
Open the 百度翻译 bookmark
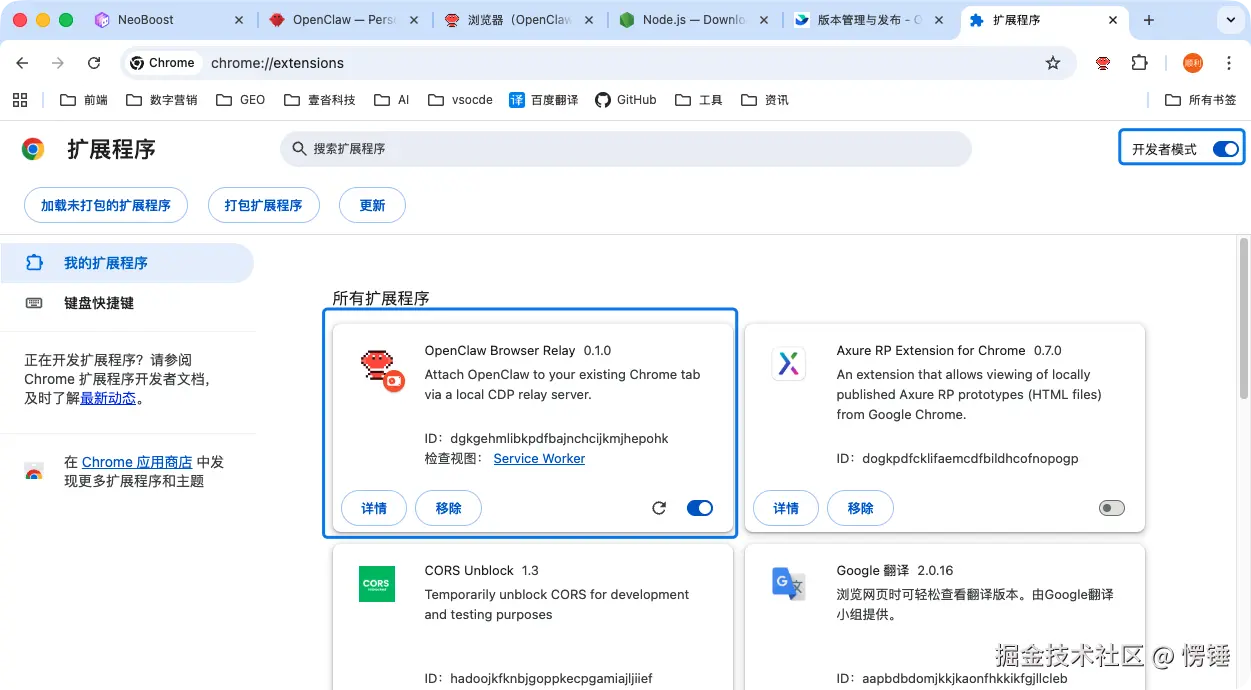[x=544, y=100]
